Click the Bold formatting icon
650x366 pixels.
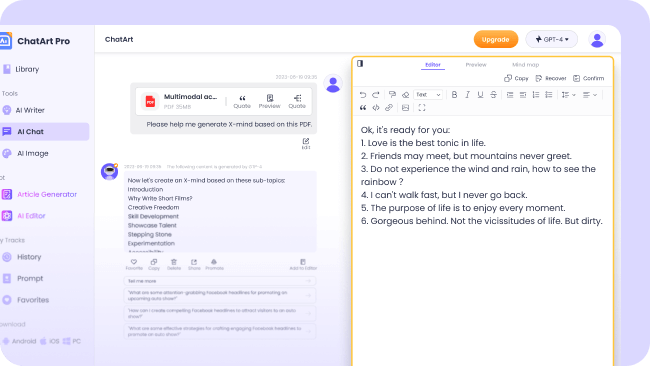tap(454, 95)
